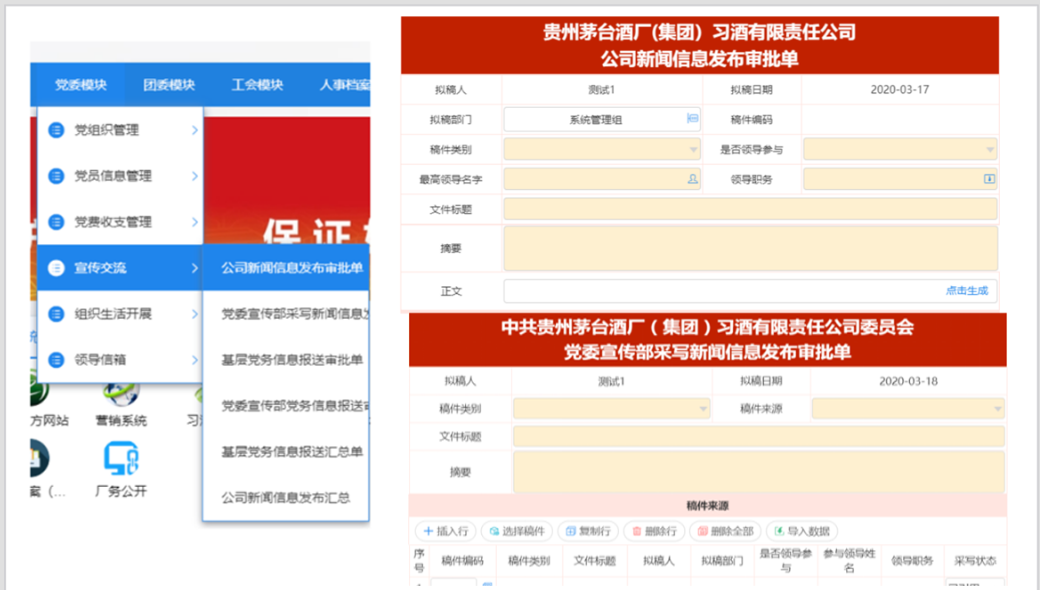The image size is (1040, 590).
Task: Click the 领导职务 column header
Action: coord(912,561)
